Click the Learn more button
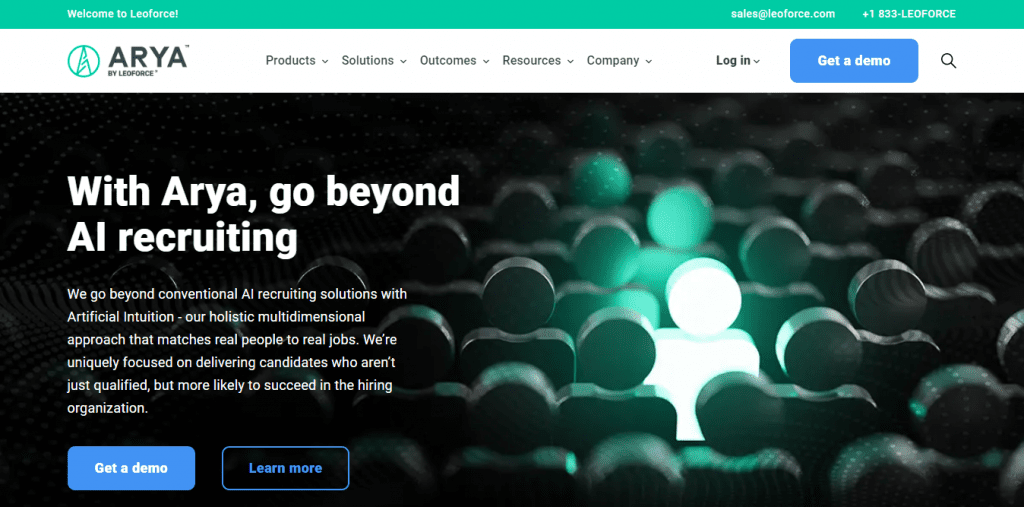 [285, 468]
